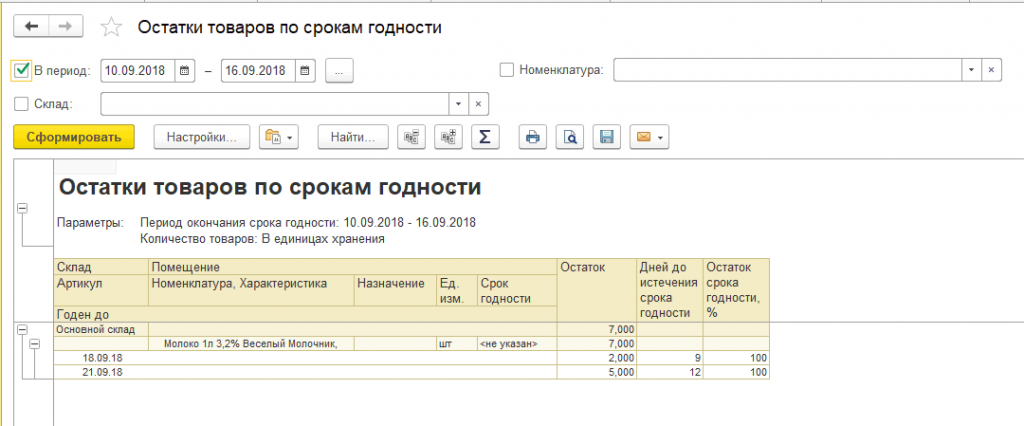The height and width of the screenshot is (426, 1024).
Task: Click the 'Сформировать' button
Action: click(x=74, y=137)
